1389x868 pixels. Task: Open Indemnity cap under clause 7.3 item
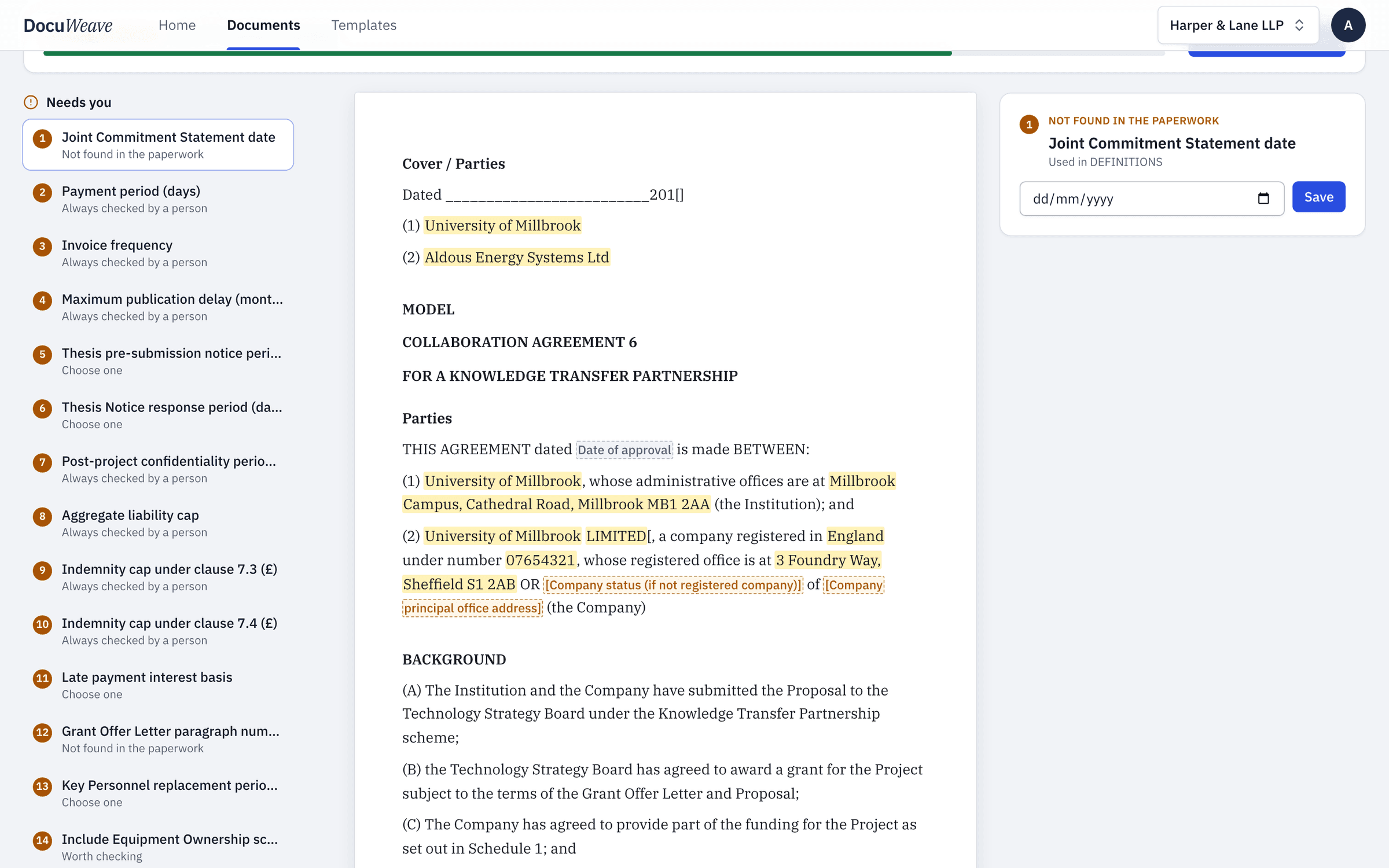(x=158, y=577)
